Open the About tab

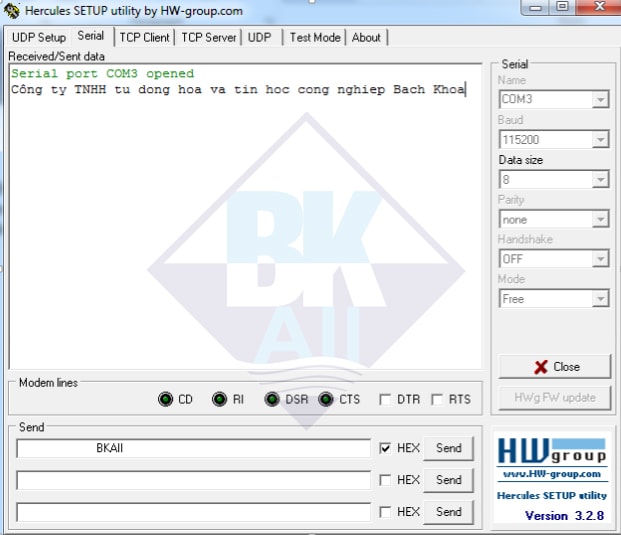[366, 38]
